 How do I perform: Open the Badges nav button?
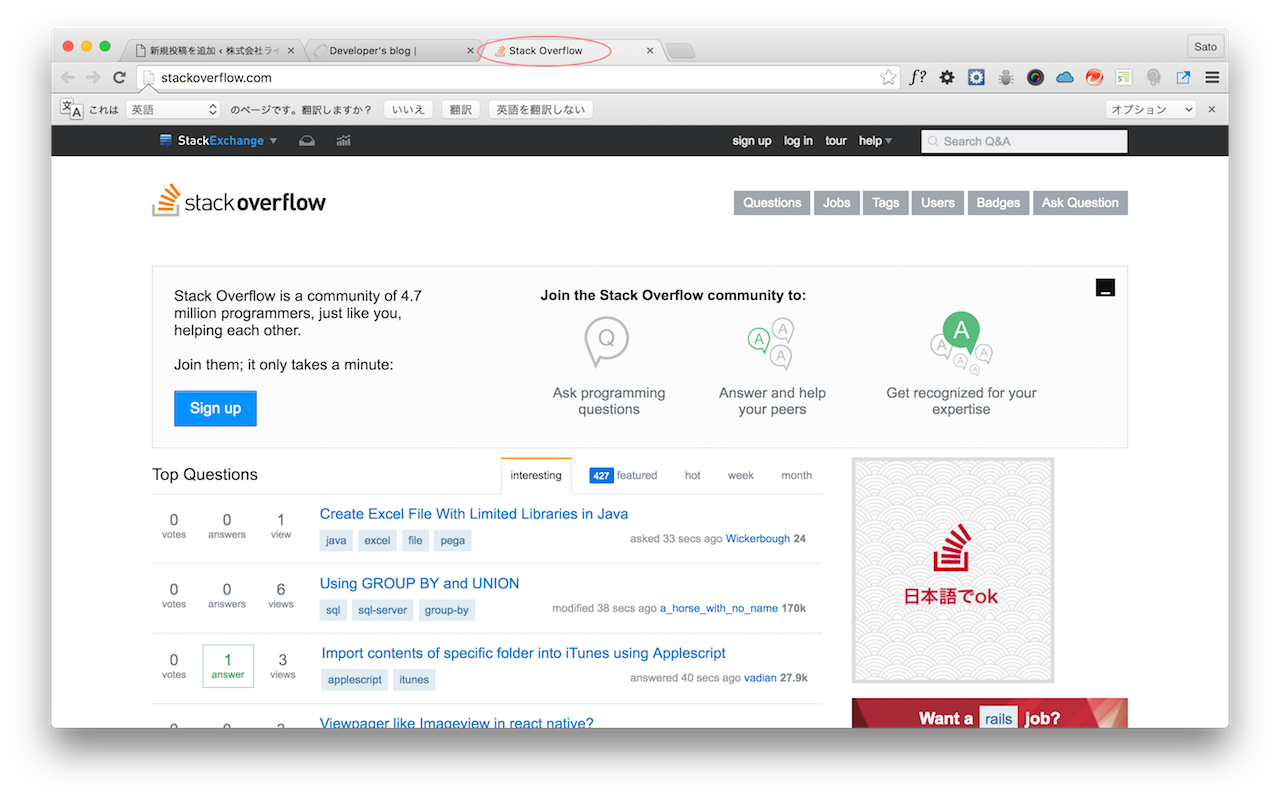click(998, 202)
